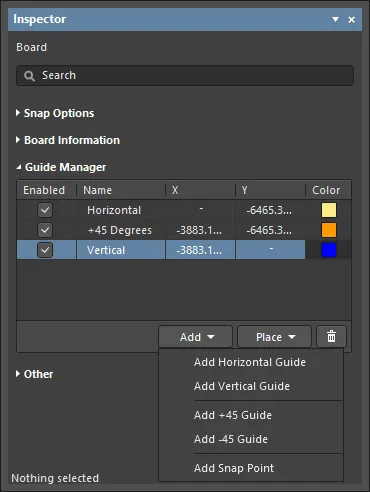Viewport: 370px width, 492px height.
Task: Click the Name column header
Action: [97, 190]
